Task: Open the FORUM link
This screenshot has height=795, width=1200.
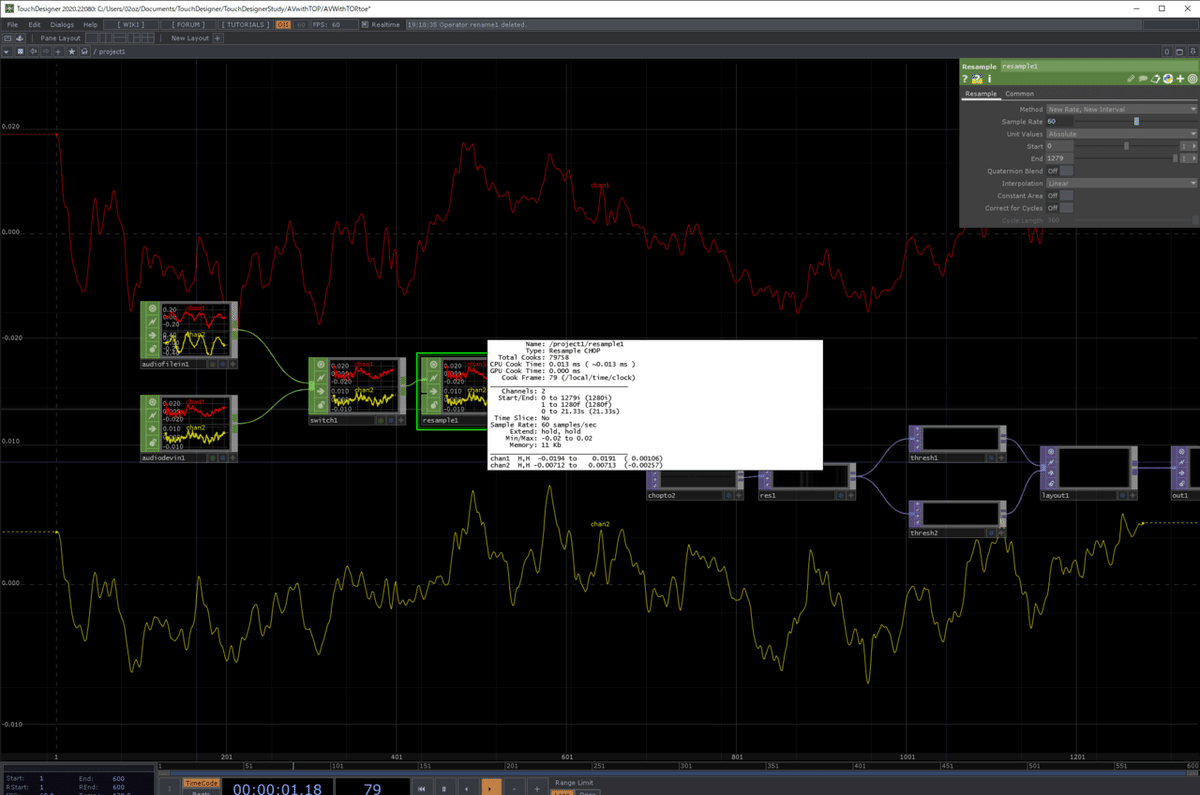Action: click(188, 25)
